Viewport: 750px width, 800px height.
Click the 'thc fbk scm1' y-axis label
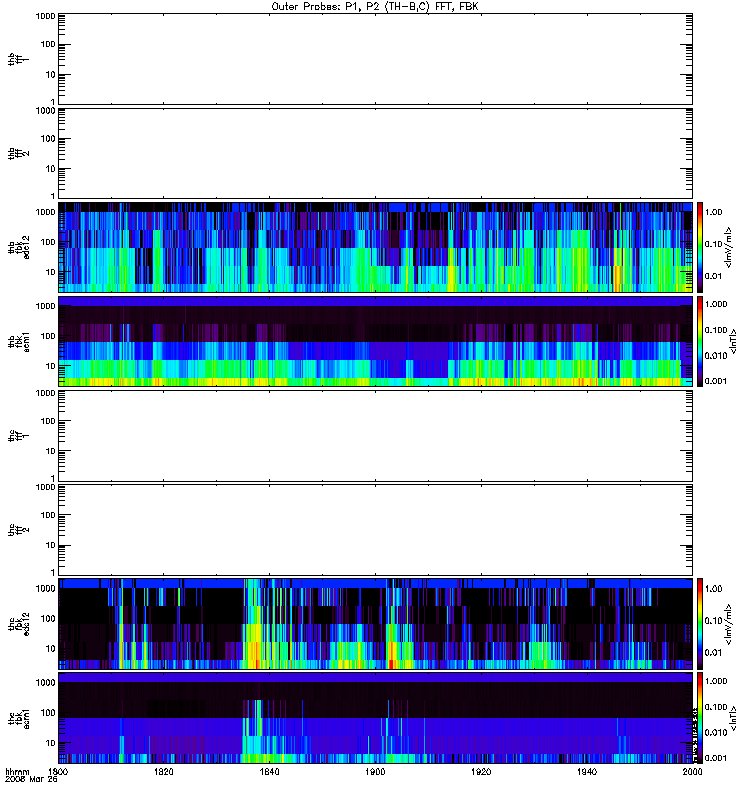tap(18, 718)
